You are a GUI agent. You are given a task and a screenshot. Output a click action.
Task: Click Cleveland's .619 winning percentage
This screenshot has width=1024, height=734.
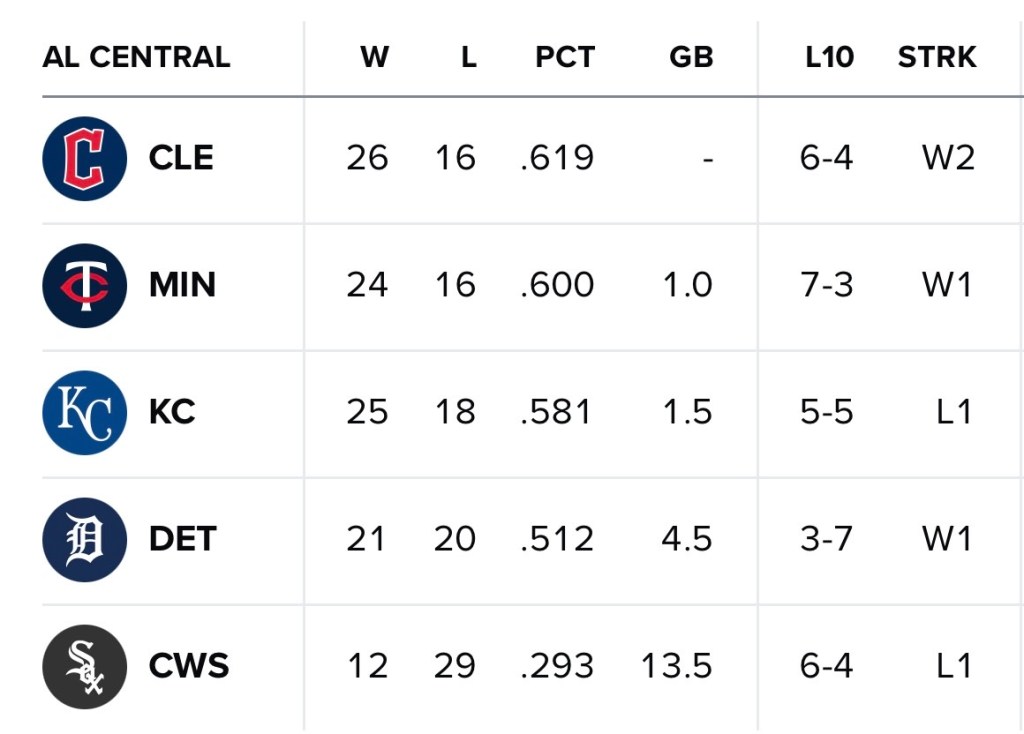pyautogui.click(x=557, y=158)
